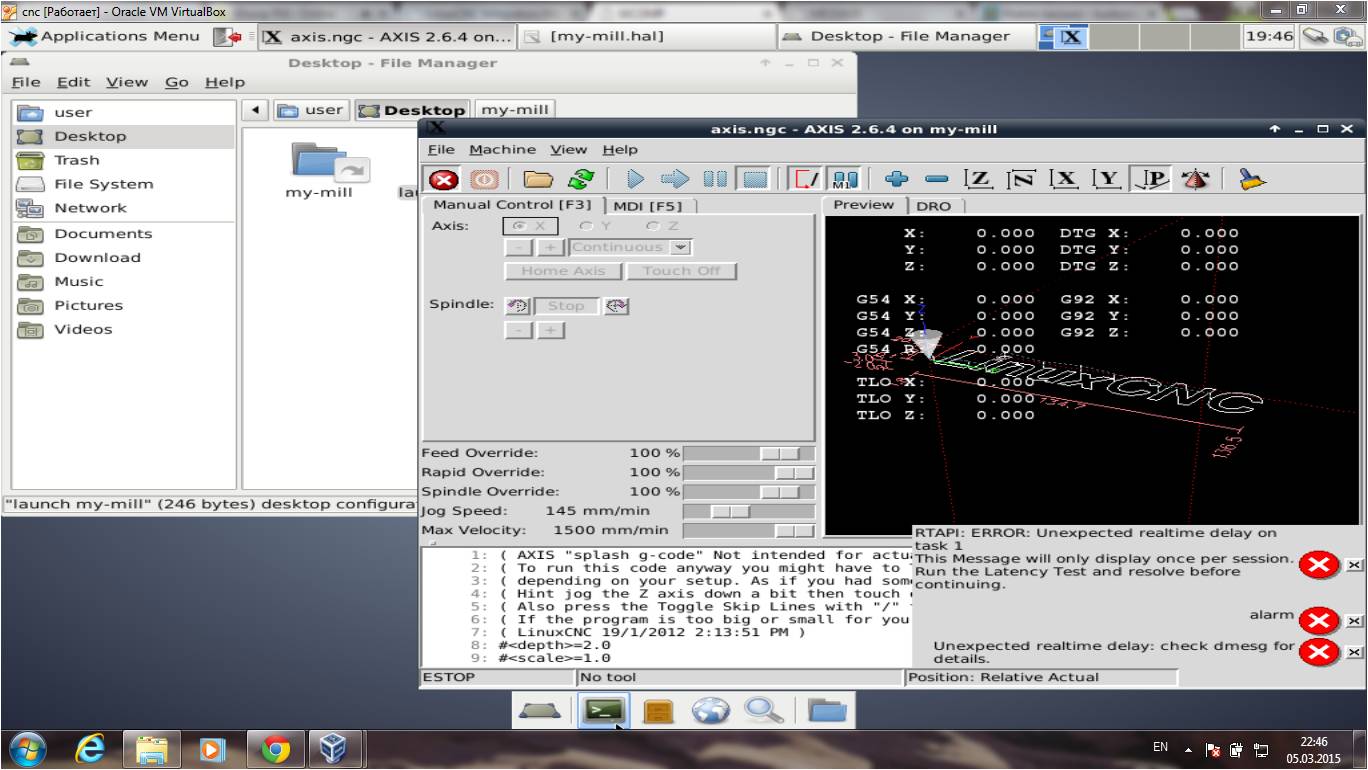
Task: Dismiss the 'check dmesg' delay notification
Action: pos(1354,653)
